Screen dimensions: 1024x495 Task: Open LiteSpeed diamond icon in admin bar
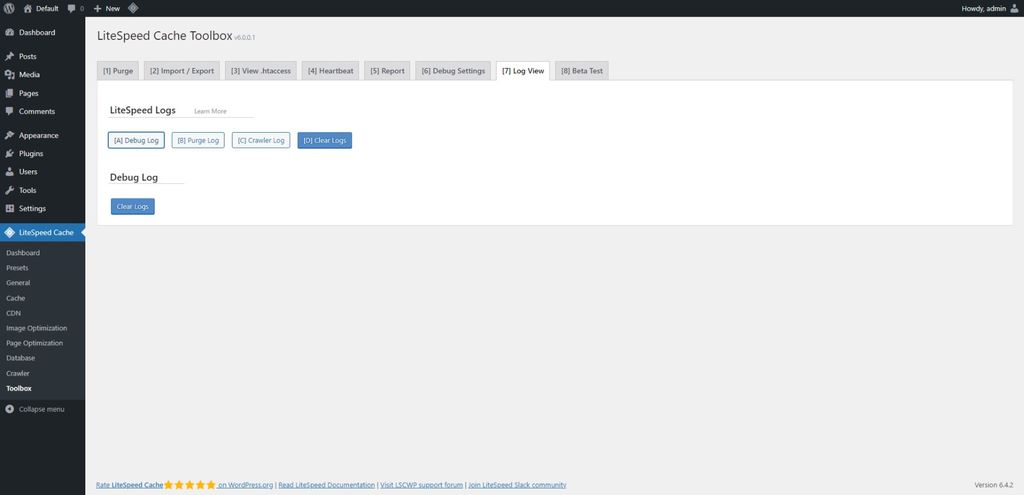(133, 8)
